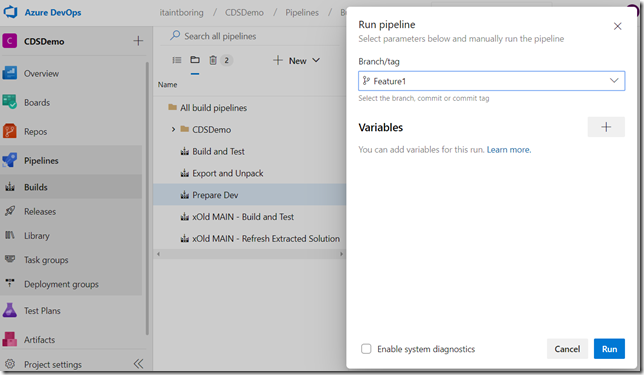Click the Repos sidebar icon
The image size is (644, 375).
coord(10,131)
